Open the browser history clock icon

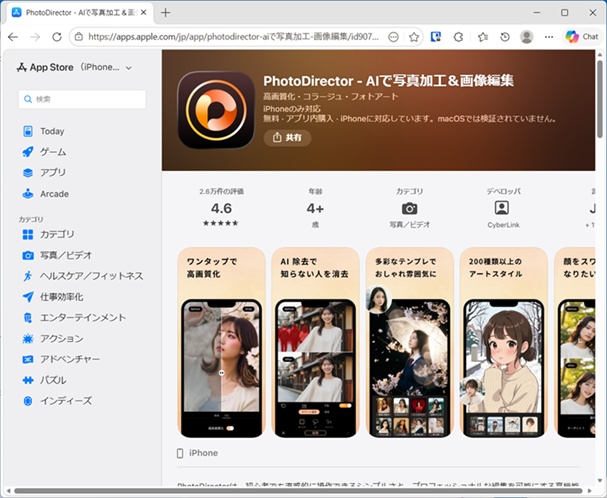504,37
